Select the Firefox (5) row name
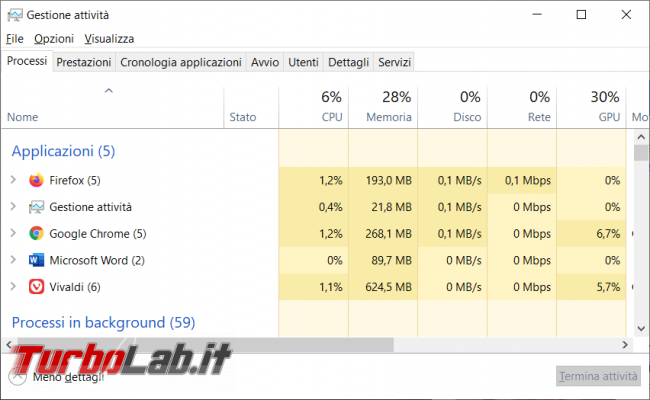Viewport: 650px width, 400px height. (75, 180)
